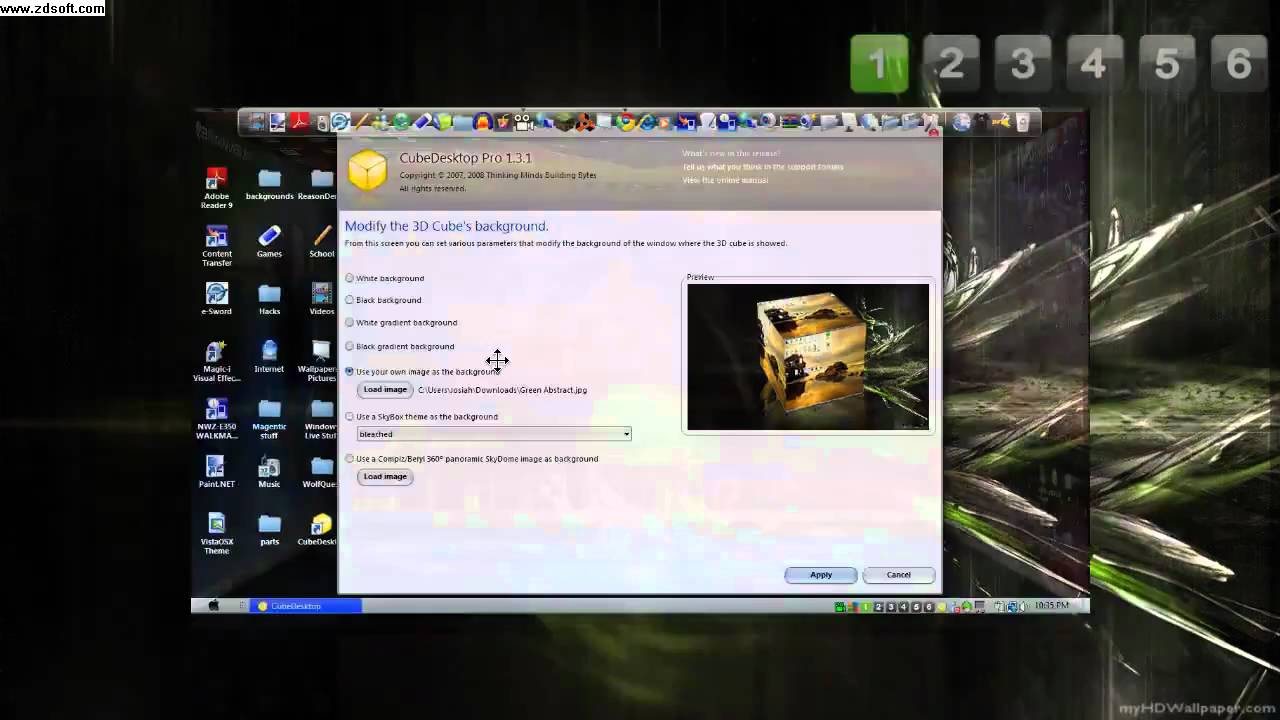Open the Music desktop icon
Screen dimensions: 1280x720
(269, 472)
